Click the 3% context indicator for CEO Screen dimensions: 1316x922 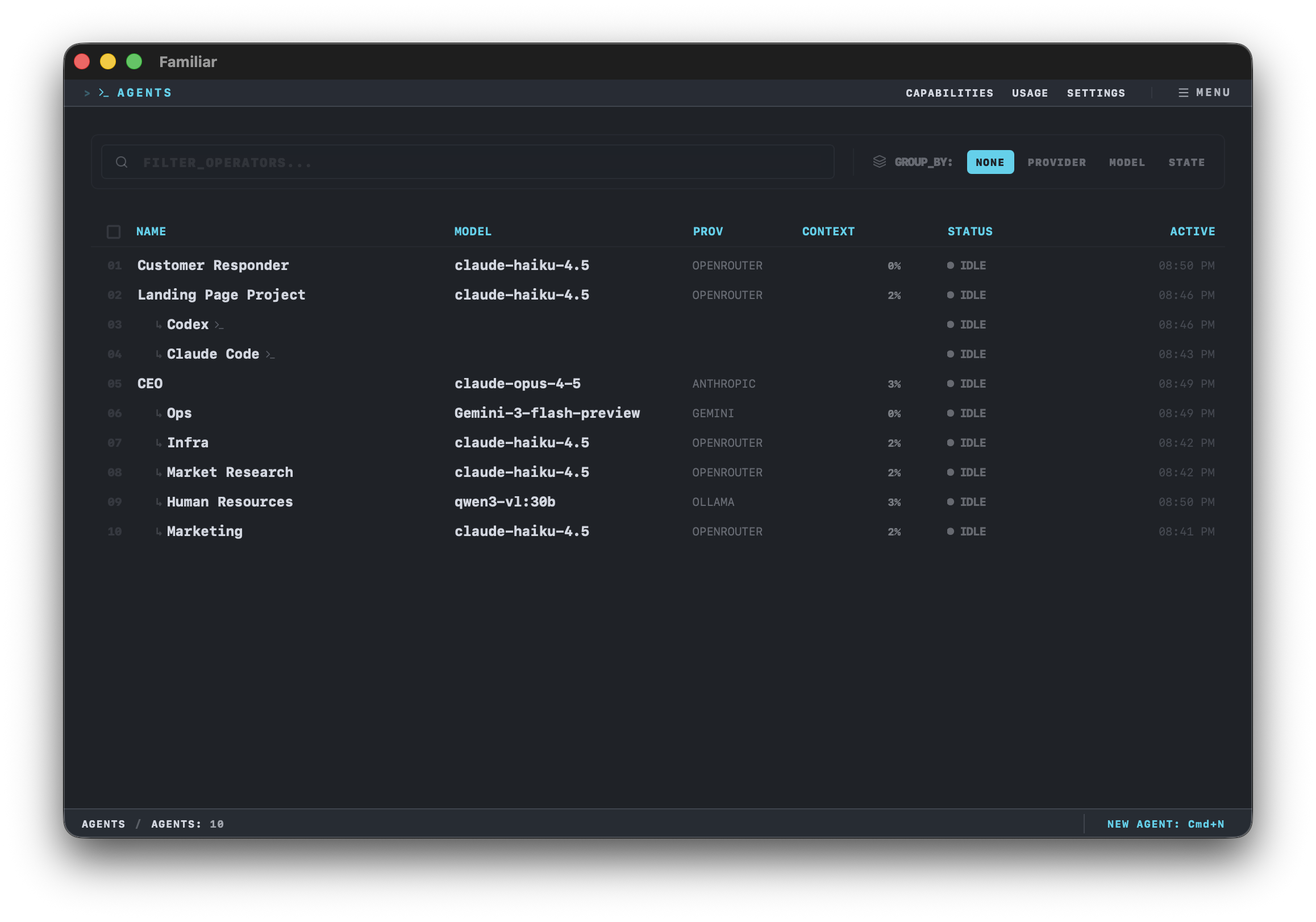(x=894, y=384)
